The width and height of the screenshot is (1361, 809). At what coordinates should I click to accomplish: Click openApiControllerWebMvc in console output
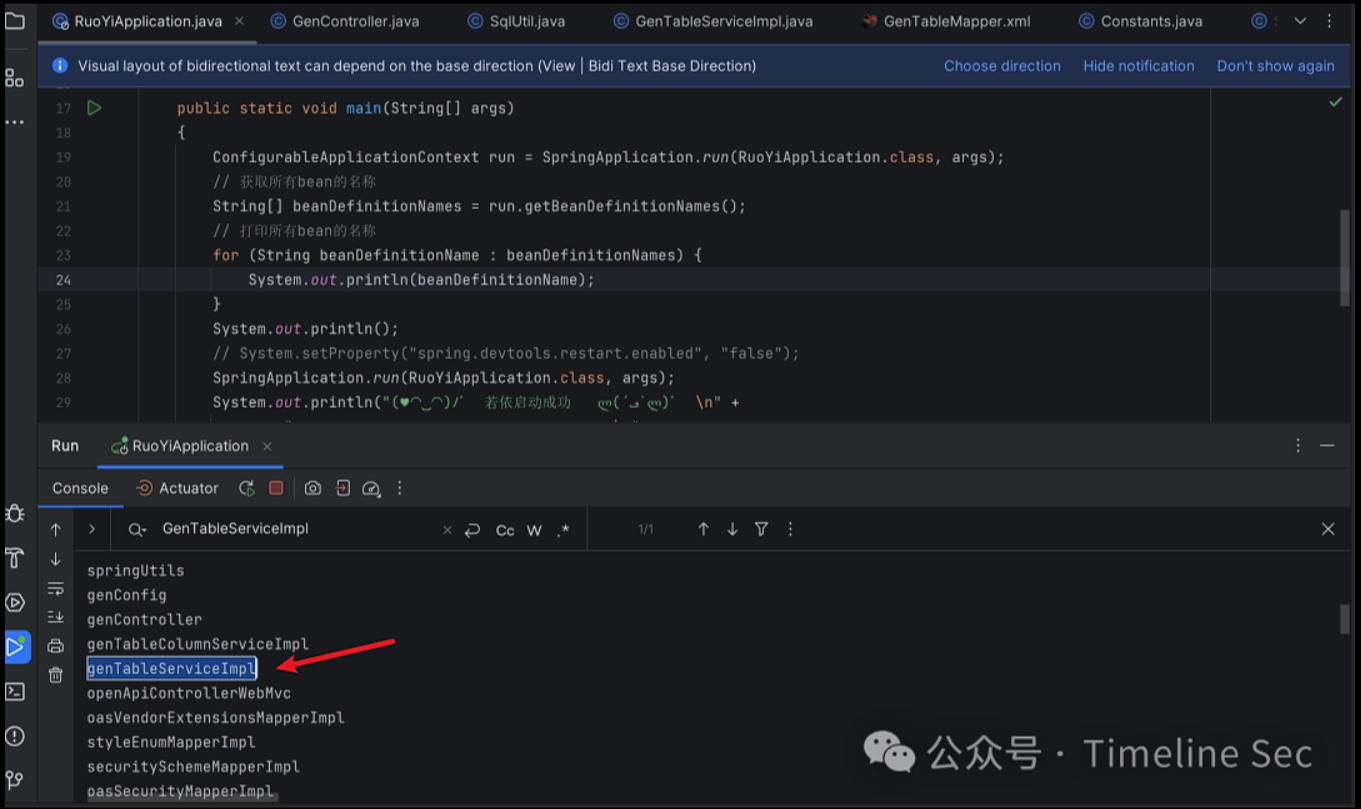[189, 693]
